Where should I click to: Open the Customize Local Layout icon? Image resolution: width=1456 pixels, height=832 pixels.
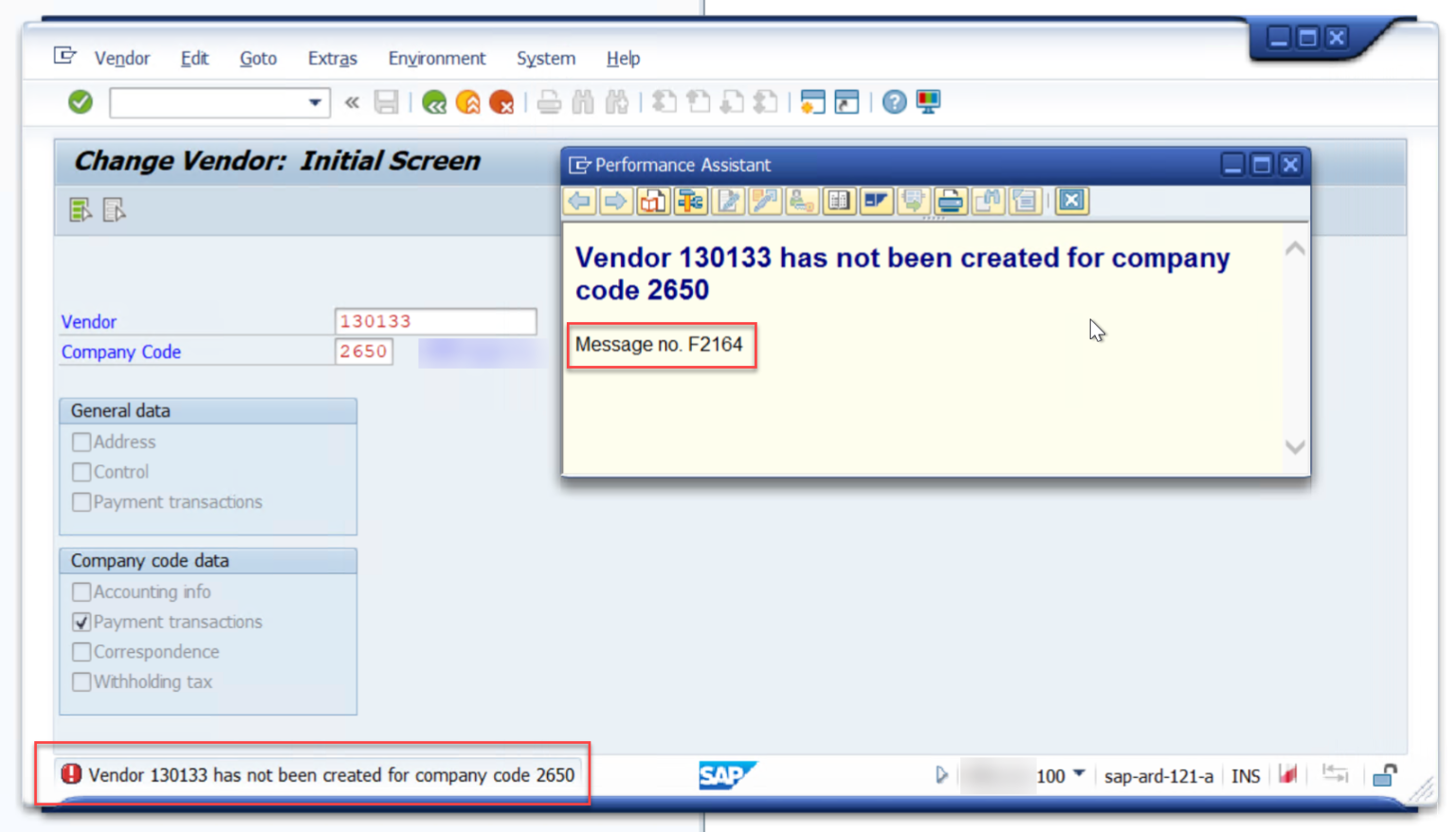928,102
